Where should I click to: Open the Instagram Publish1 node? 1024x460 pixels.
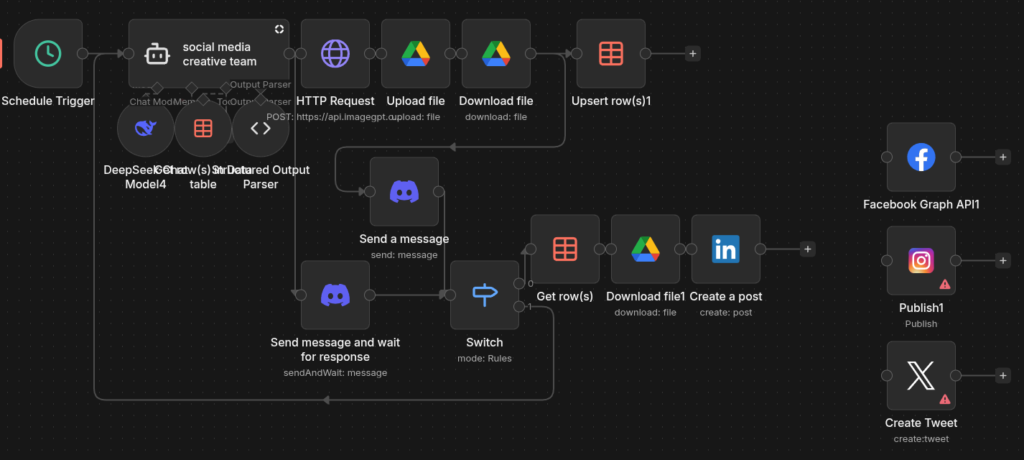pyautogui.click(x=920, y=261)
